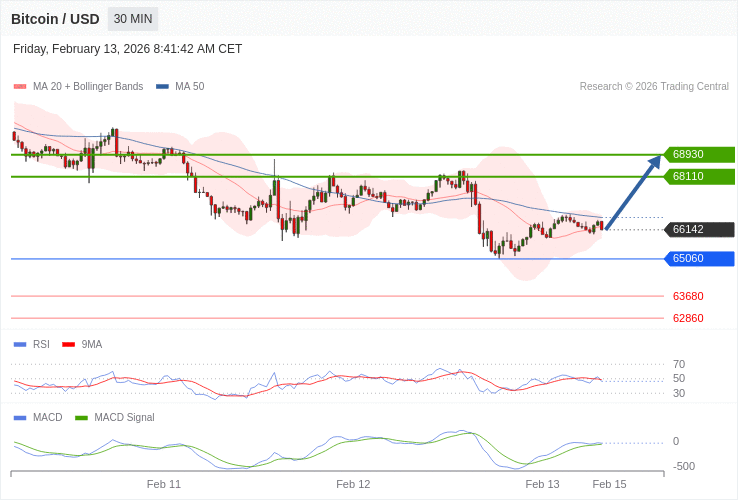Click the RSI blue legend marker
The height and width of the screenshot is (500, 738).
click(20, 345)
